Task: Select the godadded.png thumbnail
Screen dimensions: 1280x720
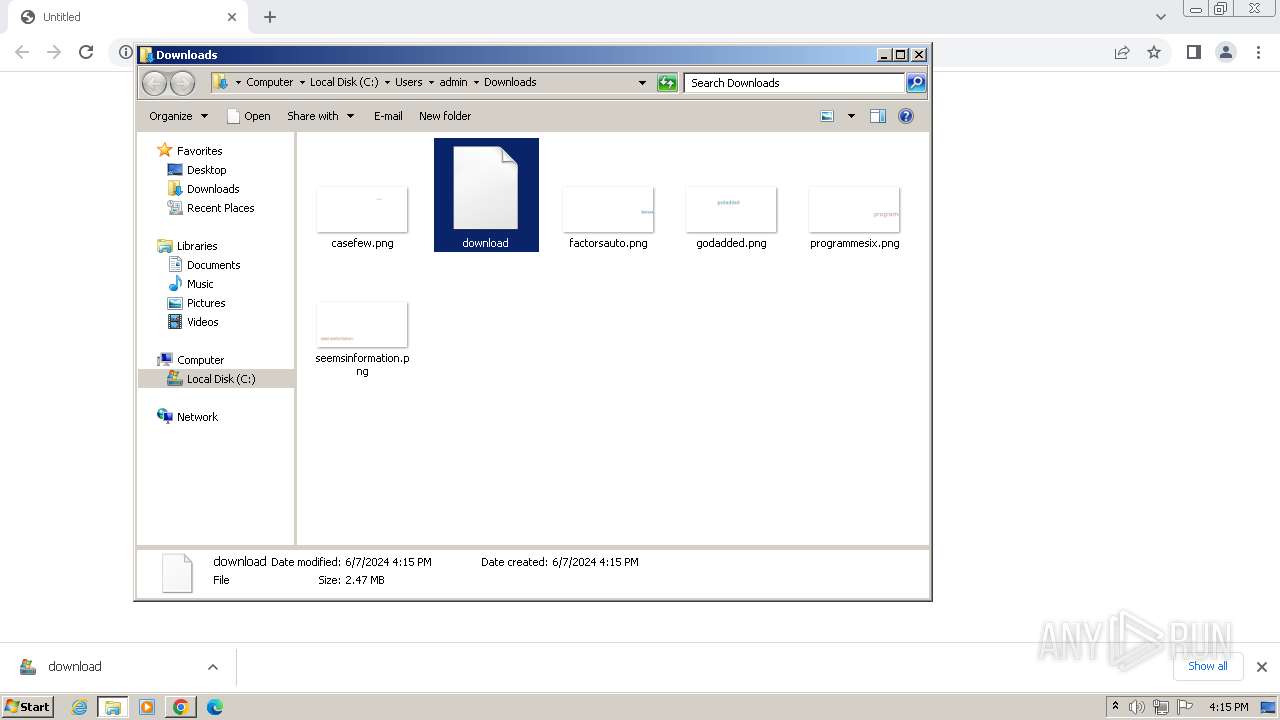Action: (x=731, y=209)
